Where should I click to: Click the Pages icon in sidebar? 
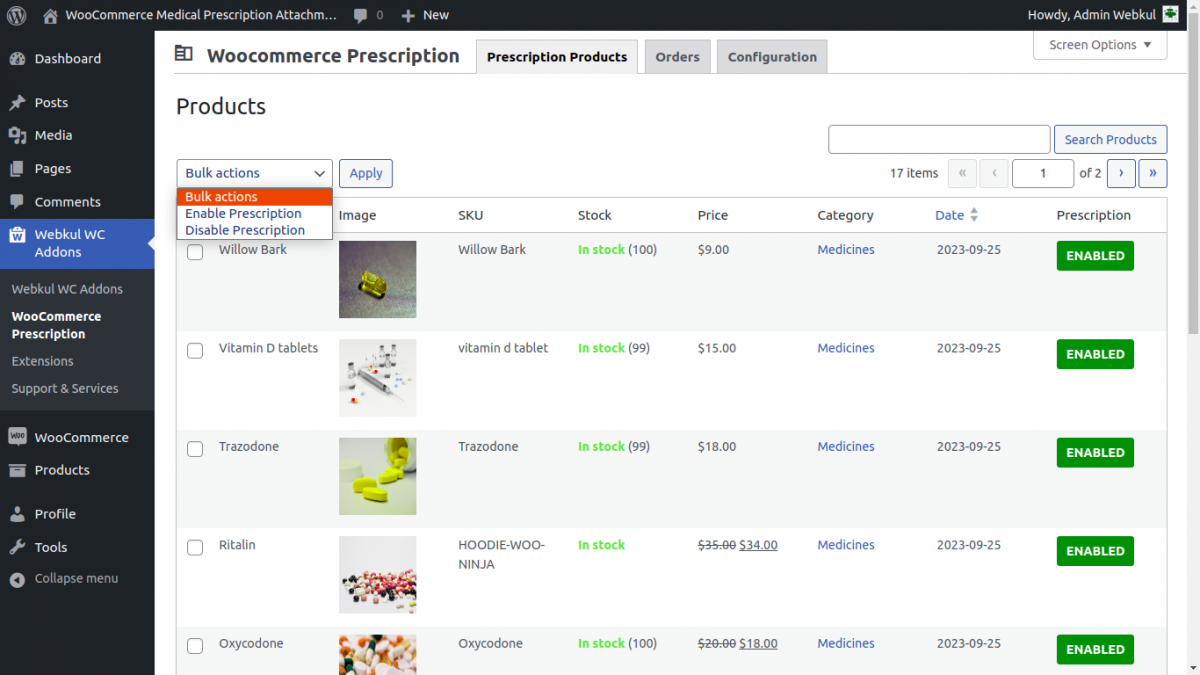tap(17, 169)
